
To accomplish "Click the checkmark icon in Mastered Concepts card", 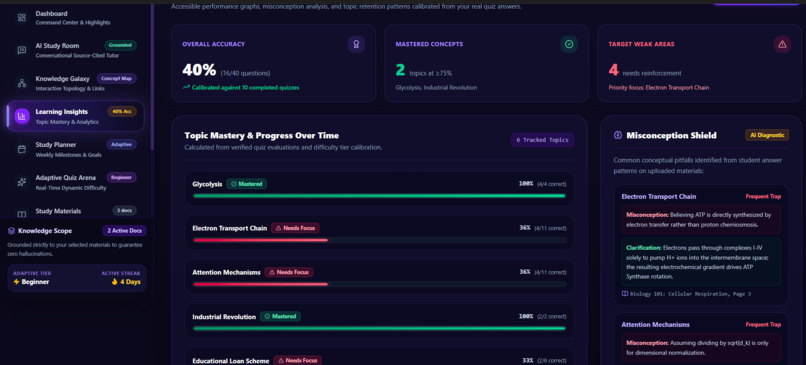I will pos(569,44).
